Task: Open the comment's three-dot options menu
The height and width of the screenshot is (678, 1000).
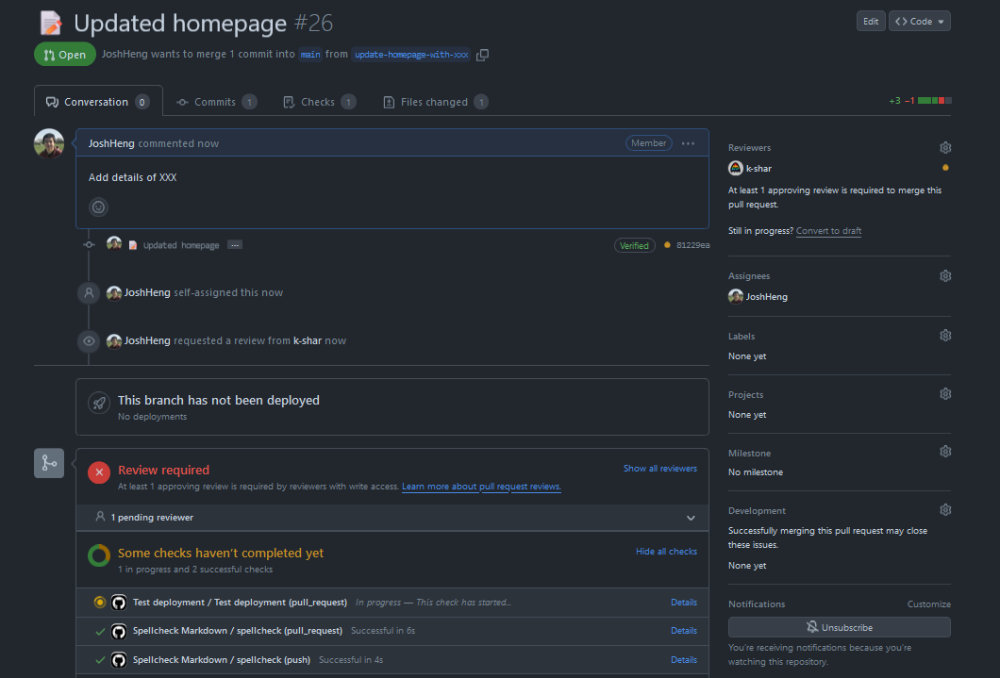Action: [x=688, y=143]
